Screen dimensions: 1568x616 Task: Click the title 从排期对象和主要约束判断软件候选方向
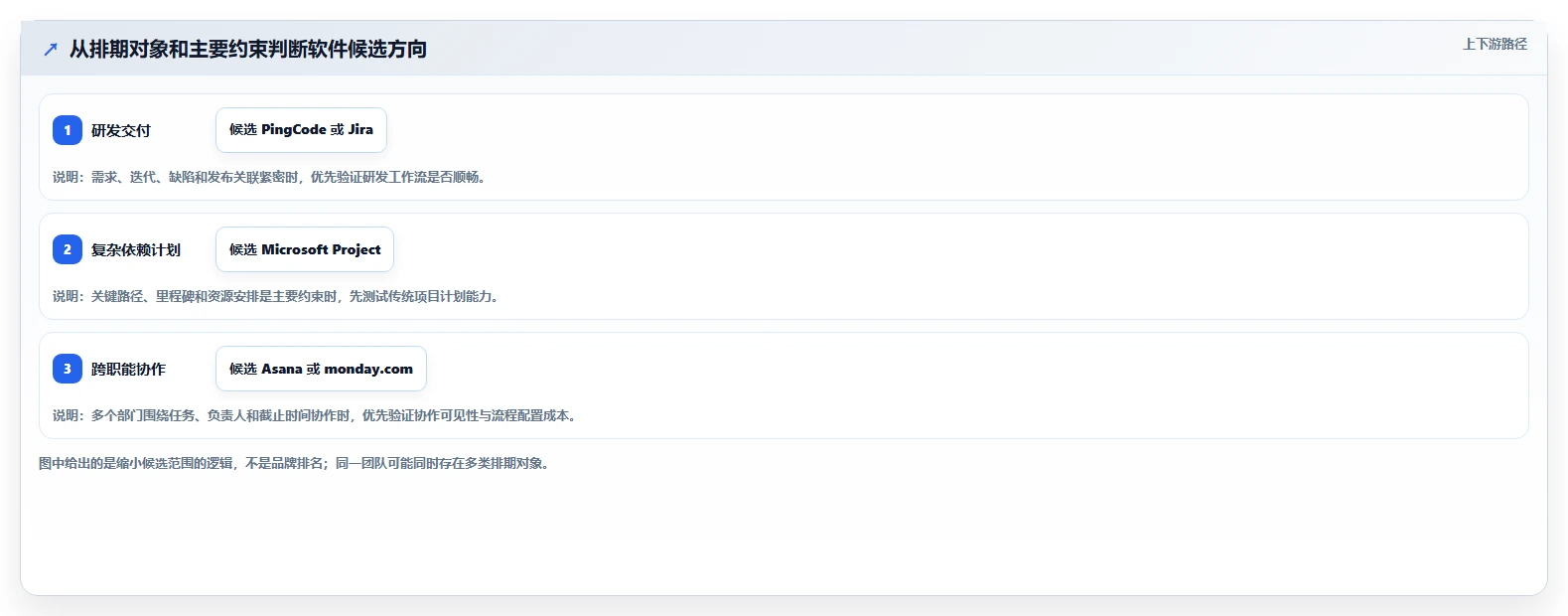click(x=248, y=49)
